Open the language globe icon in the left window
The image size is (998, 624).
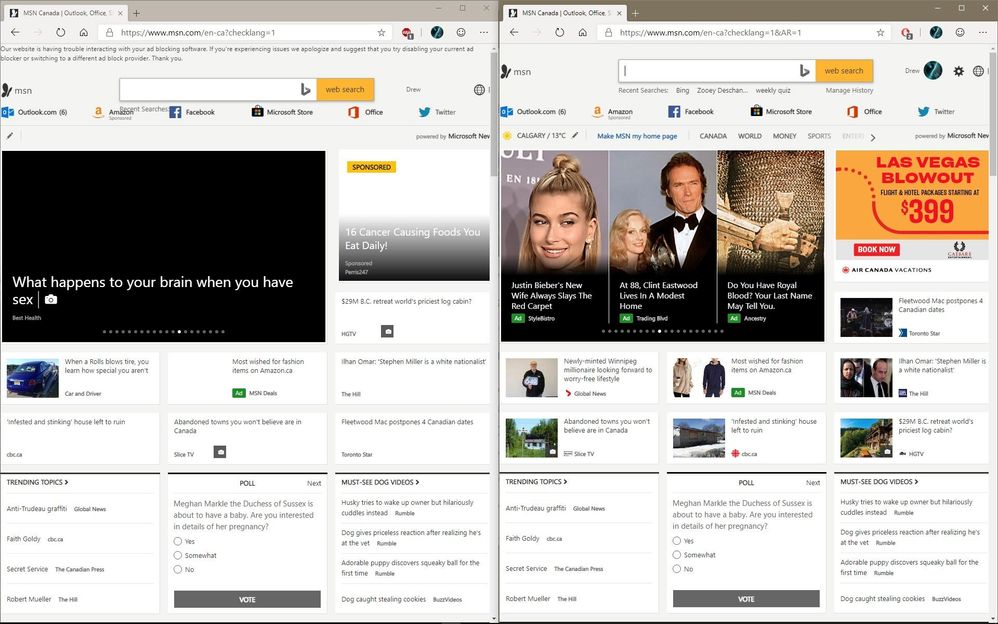(x=479, y=90)
